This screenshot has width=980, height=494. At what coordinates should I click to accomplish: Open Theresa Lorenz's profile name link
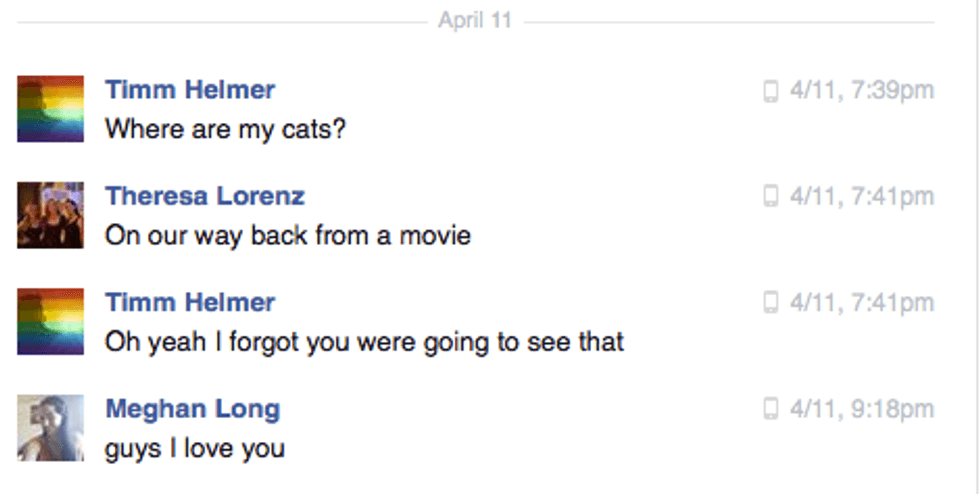coord(205,196)
